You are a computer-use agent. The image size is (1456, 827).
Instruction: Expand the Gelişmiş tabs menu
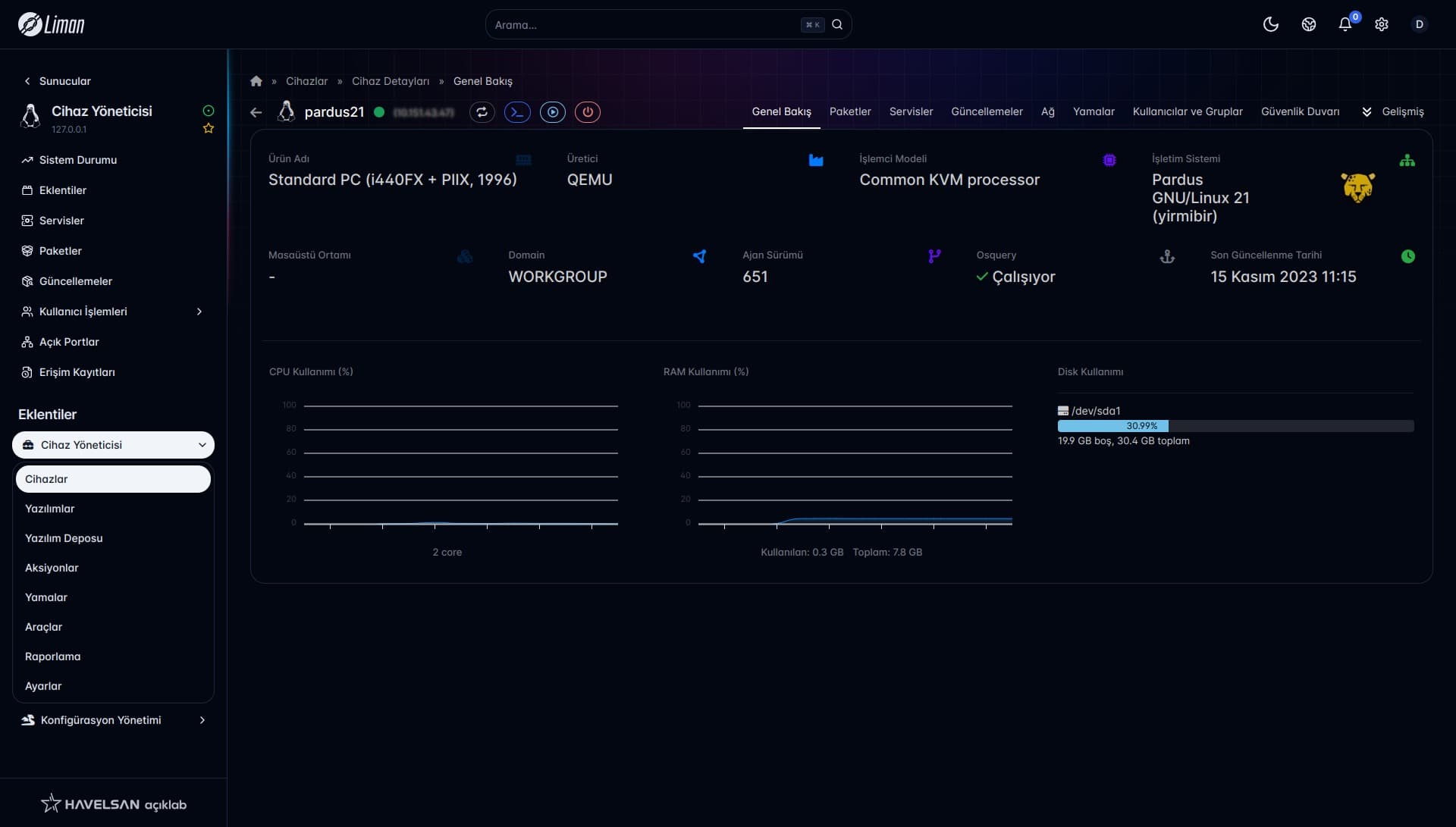1394,111
